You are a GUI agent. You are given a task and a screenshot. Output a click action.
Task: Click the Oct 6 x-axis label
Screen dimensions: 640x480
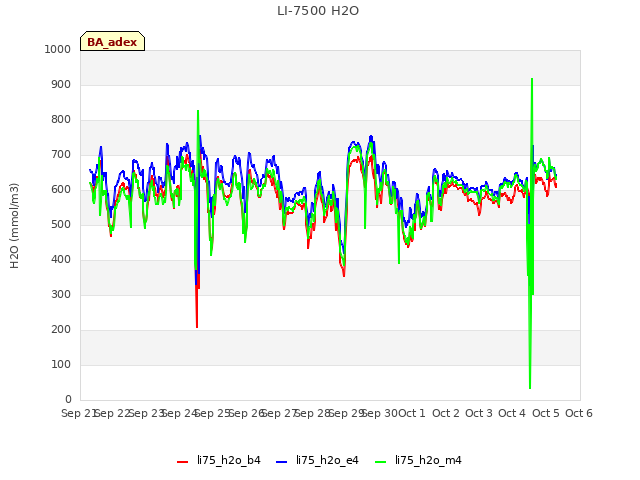point(579,413)
